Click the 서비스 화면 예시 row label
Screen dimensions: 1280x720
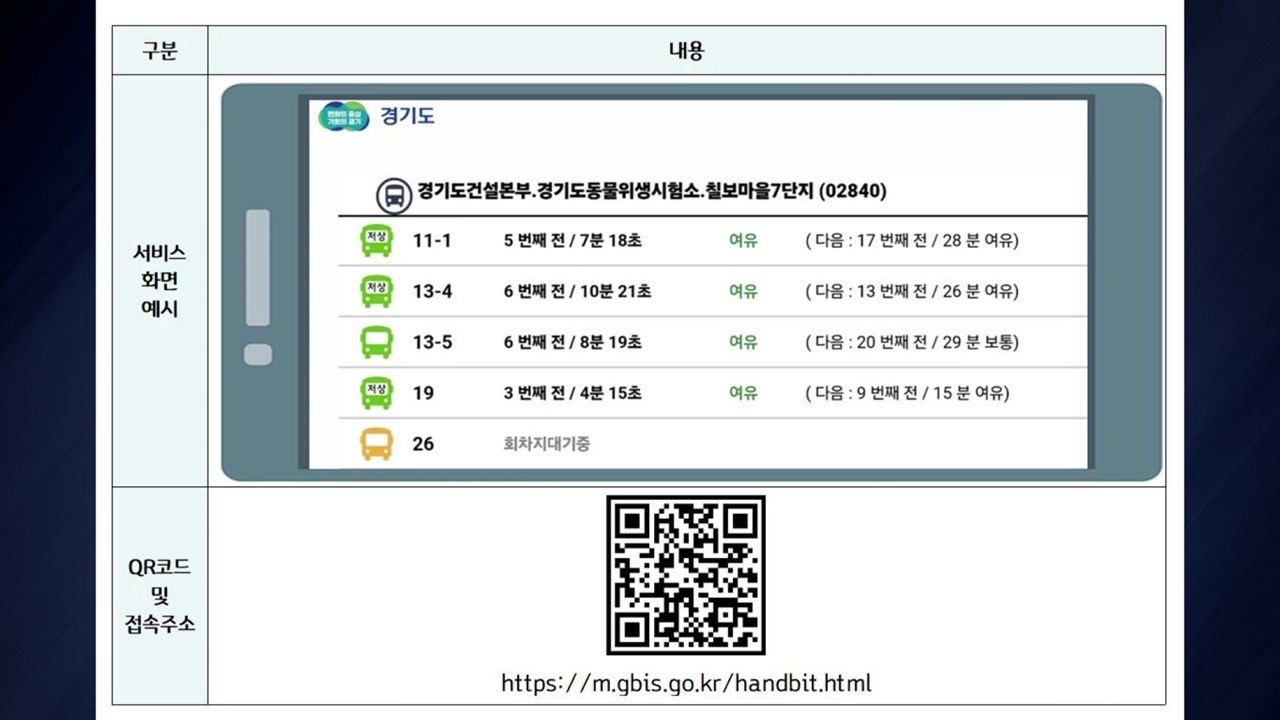160,281
